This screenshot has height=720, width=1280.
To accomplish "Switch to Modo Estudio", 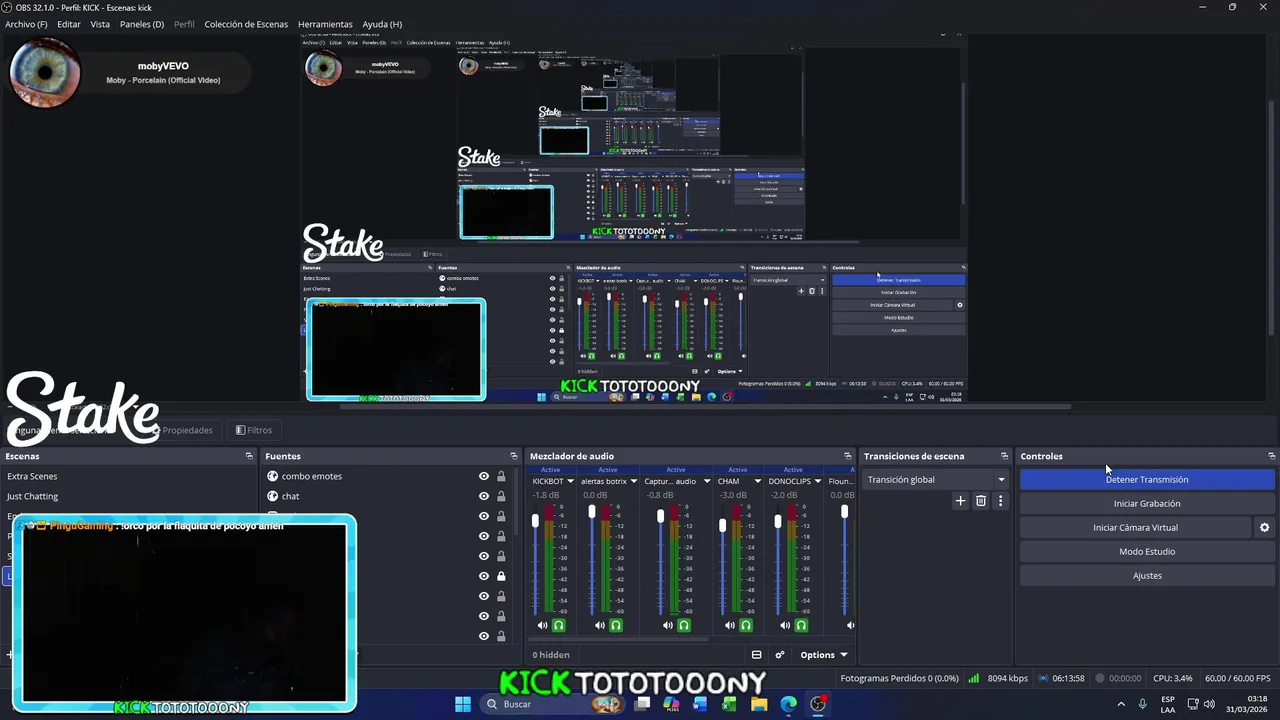I will [1147, 551].
